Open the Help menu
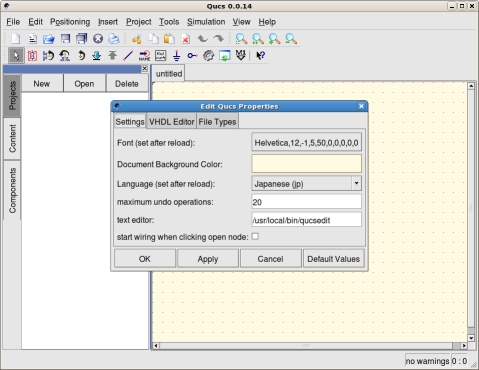Screen dimensions: 479x370 pos(267,22)
